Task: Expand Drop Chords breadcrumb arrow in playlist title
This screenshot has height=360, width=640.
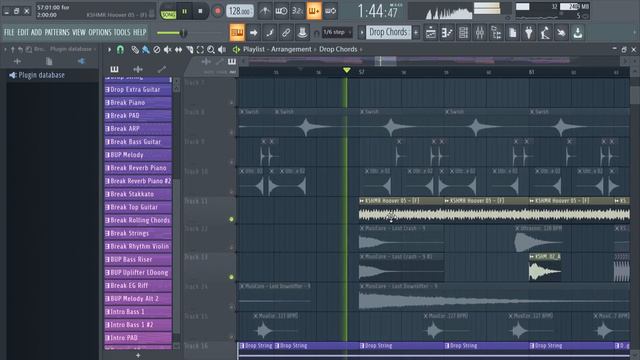Action: 361,49
